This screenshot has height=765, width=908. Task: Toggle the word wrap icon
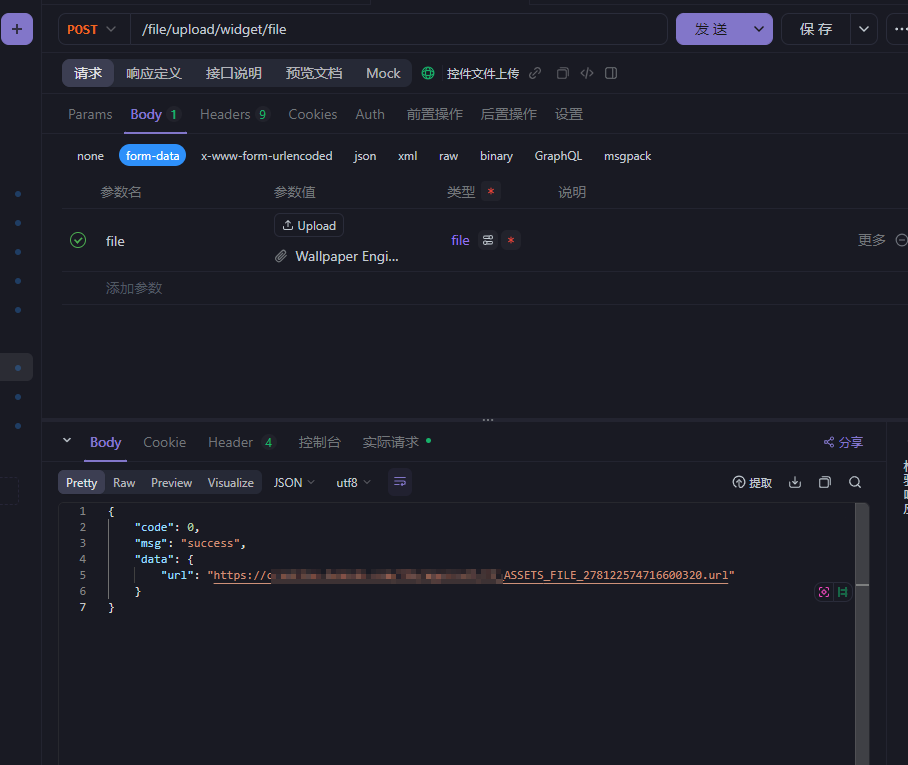point(400,482)
